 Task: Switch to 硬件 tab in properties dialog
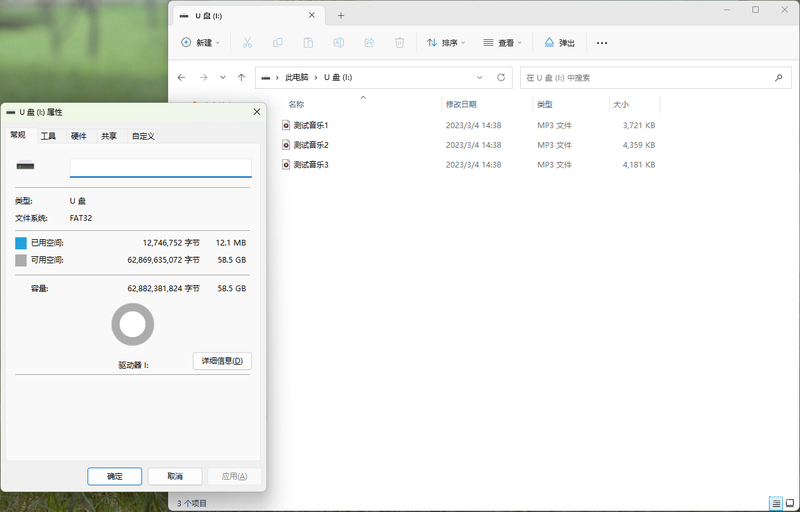pos(79,136)
